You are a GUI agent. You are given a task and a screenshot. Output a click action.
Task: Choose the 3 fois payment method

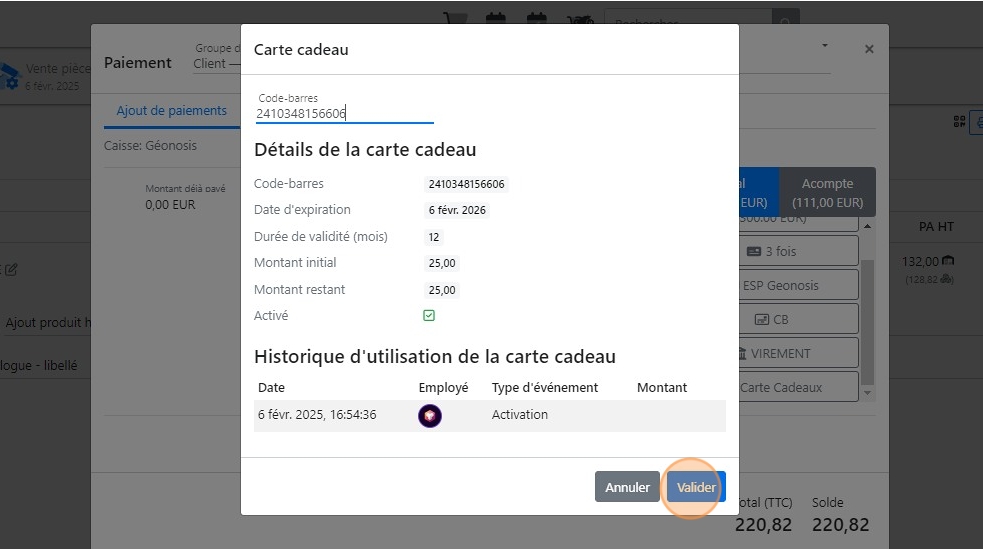point(799,251)
